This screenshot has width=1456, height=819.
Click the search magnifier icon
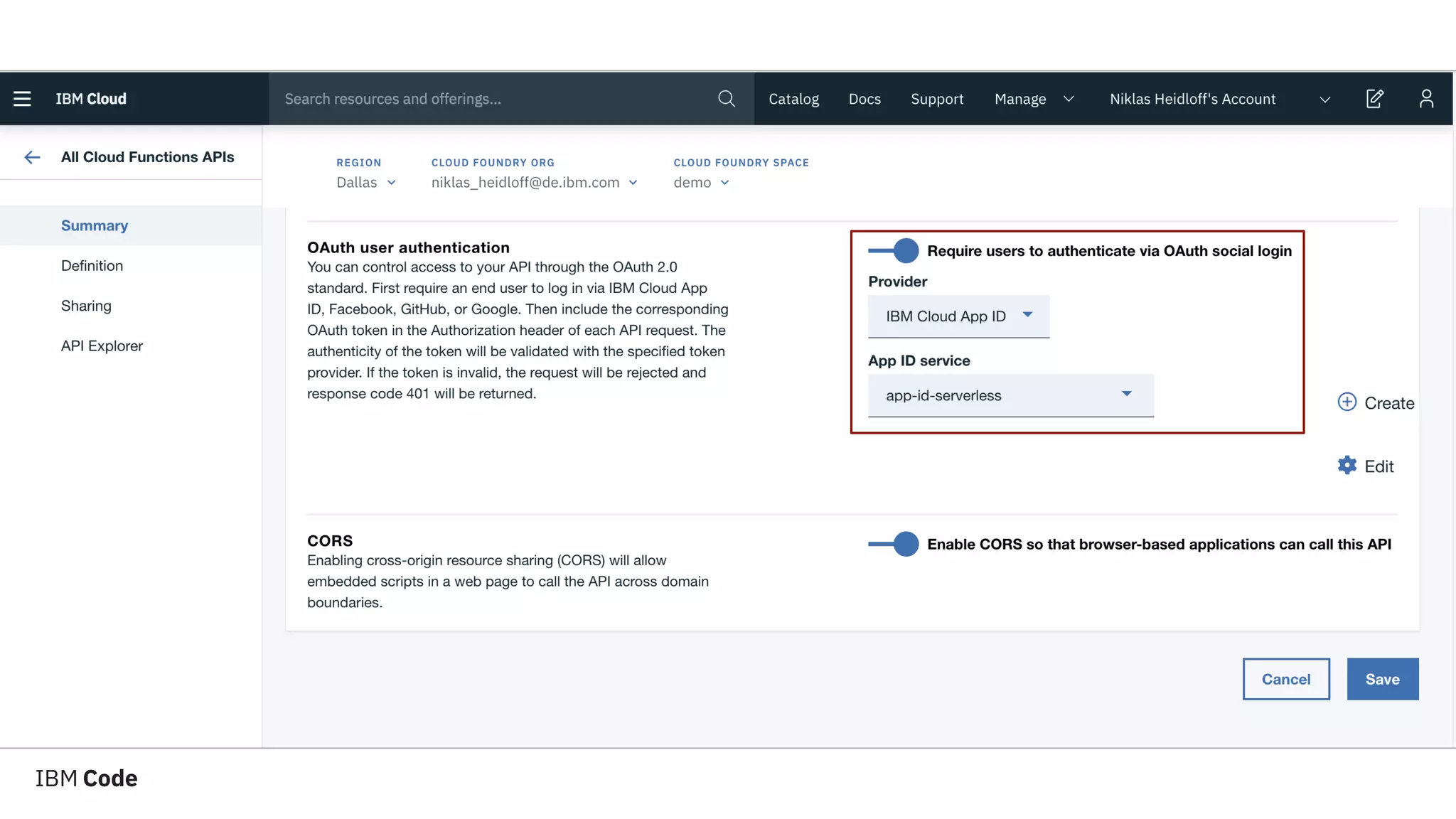pyautogui.click(x=726, y=99)
